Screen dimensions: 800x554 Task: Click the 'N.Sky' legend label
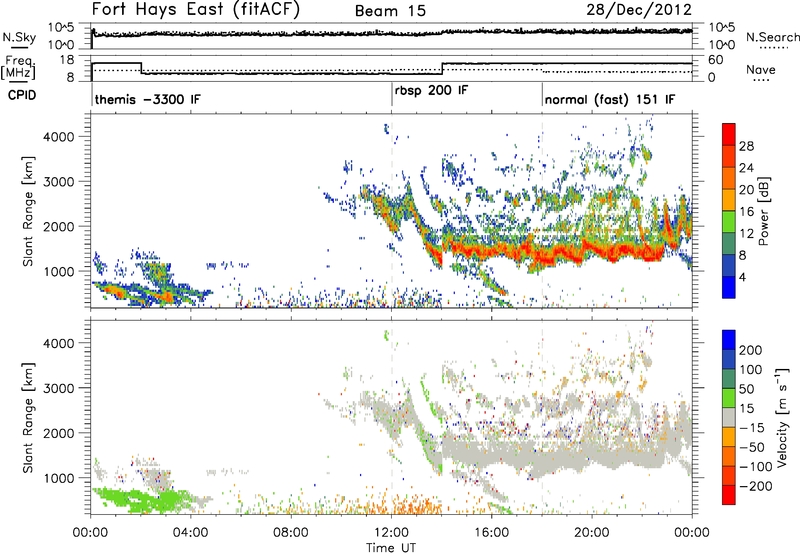click(x=19, y=37)
